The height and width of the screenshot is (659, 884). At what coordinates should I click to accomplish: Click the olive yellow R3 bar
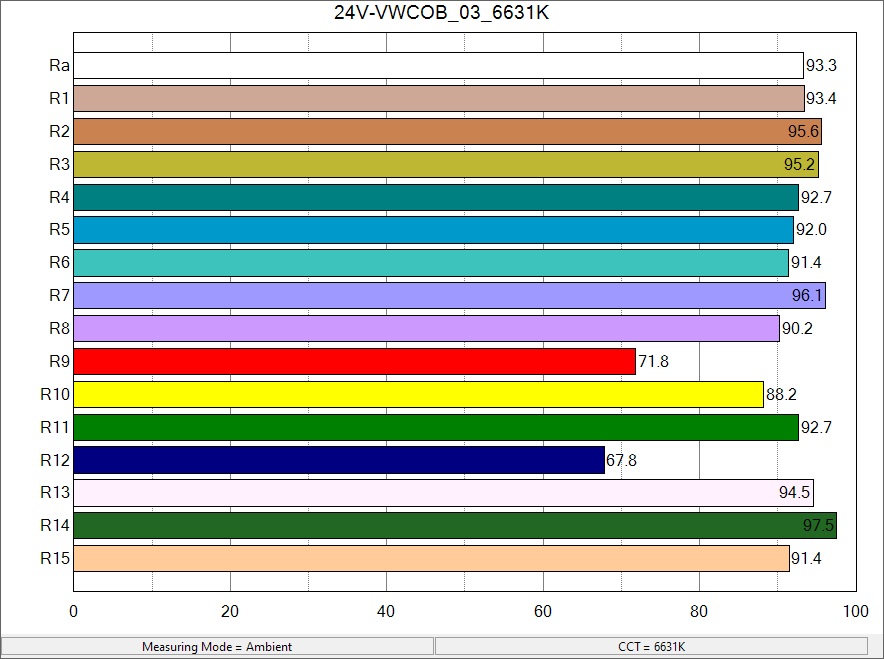coord(446,164)
